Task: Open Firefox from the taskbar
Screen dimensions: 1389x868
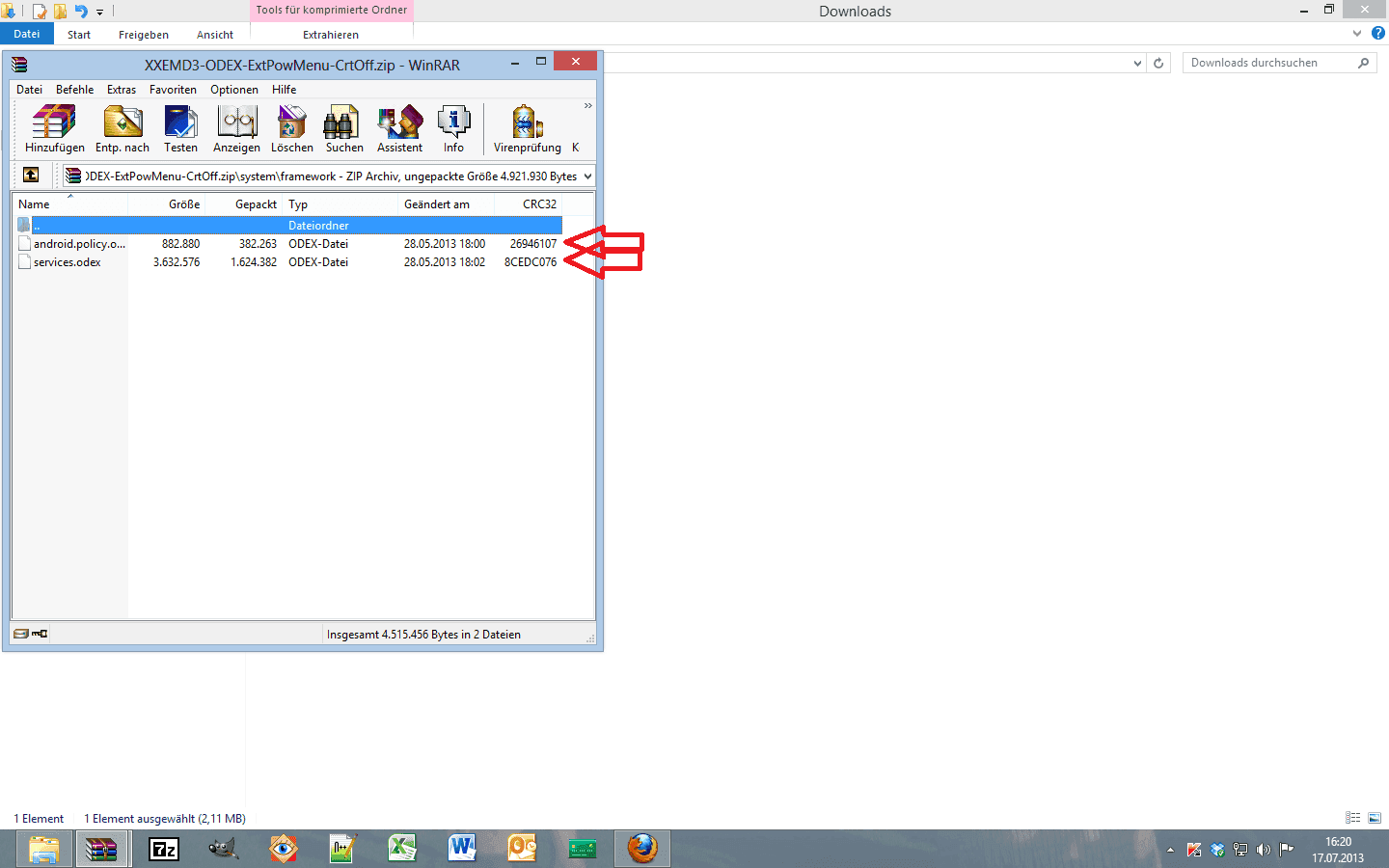Action: click(x=642, y=849)
